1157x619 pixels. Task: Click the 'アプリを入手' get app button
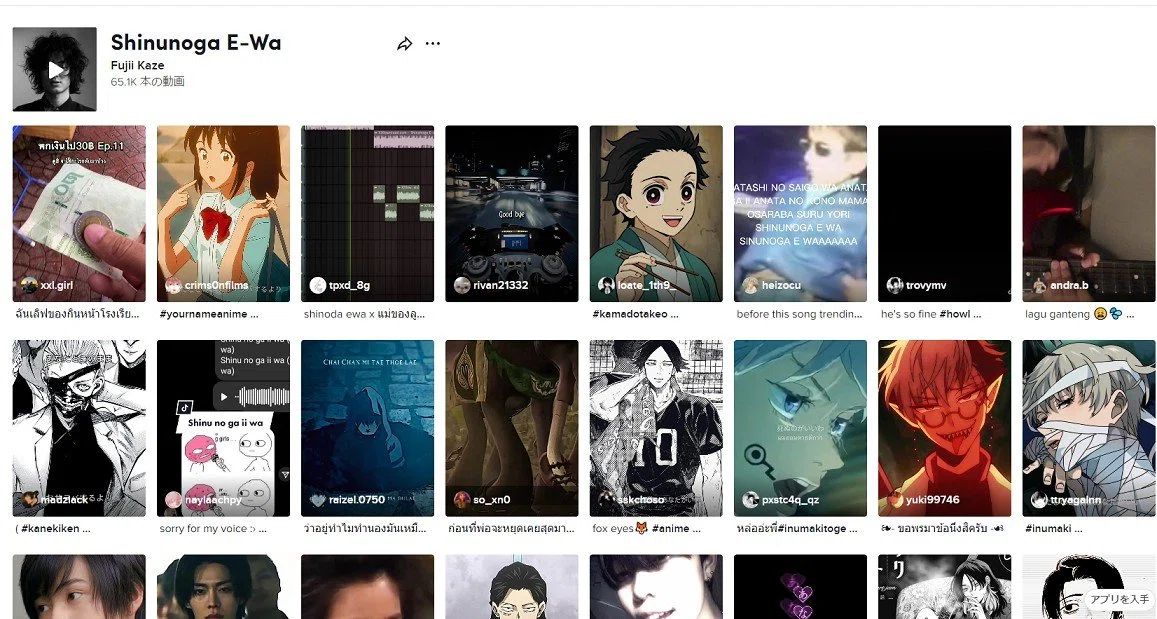click(x=1119, y=599)
